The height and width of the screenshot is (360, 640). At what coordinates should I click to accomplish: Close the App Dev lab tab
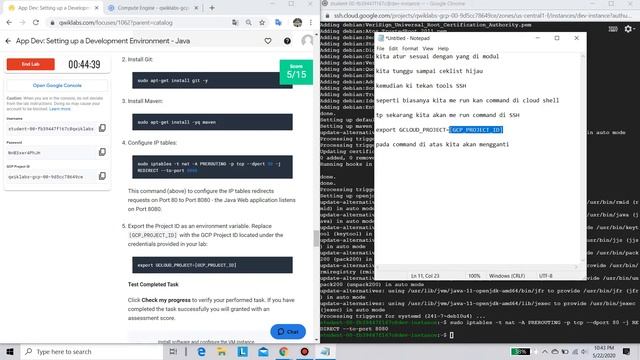pos(96,8)
